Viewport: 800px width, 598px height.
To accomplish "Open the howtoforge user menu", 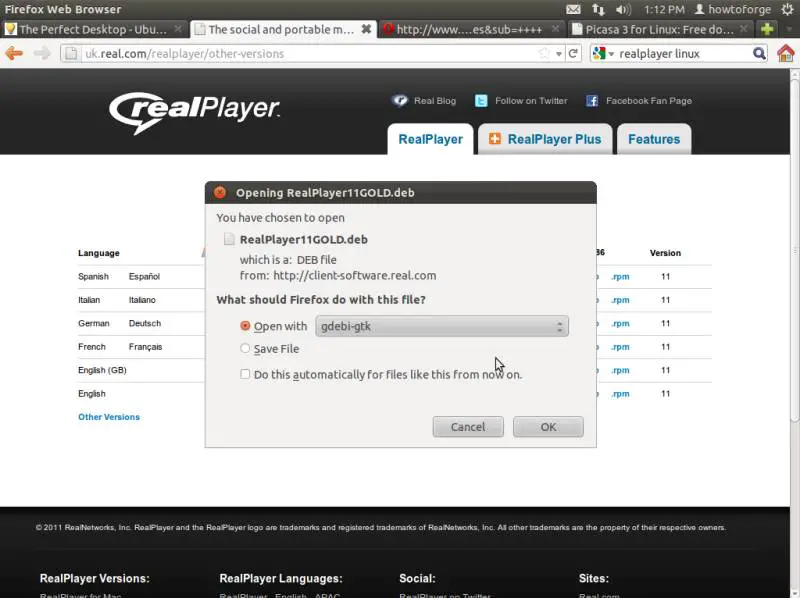I will [x=733, y=9].
